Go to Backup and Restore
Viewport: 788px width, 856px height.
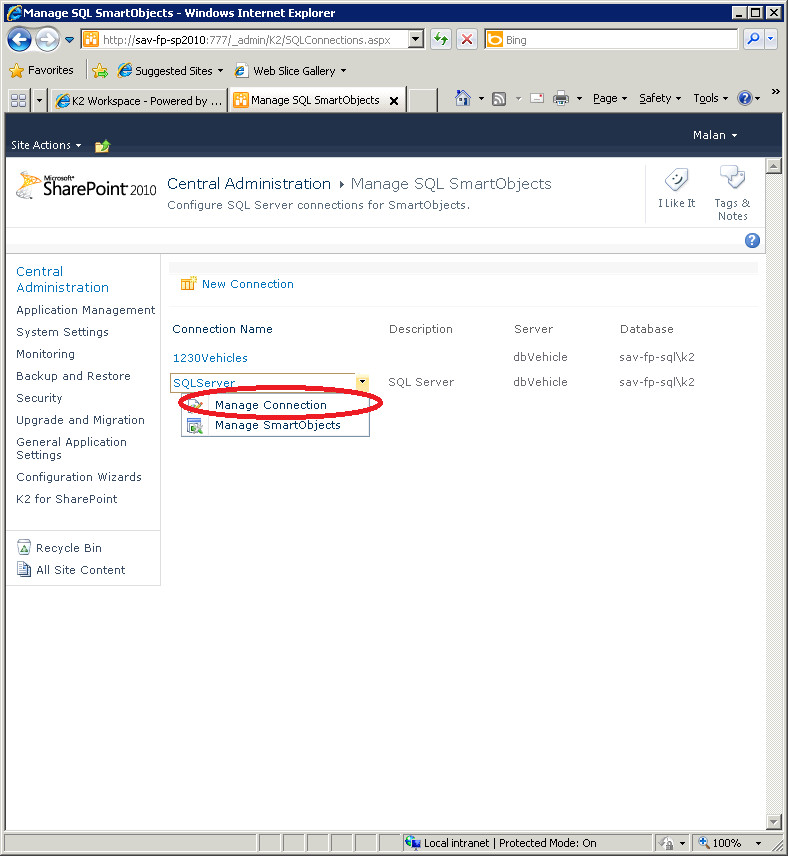pyautogui.click(x=73, y=376)
